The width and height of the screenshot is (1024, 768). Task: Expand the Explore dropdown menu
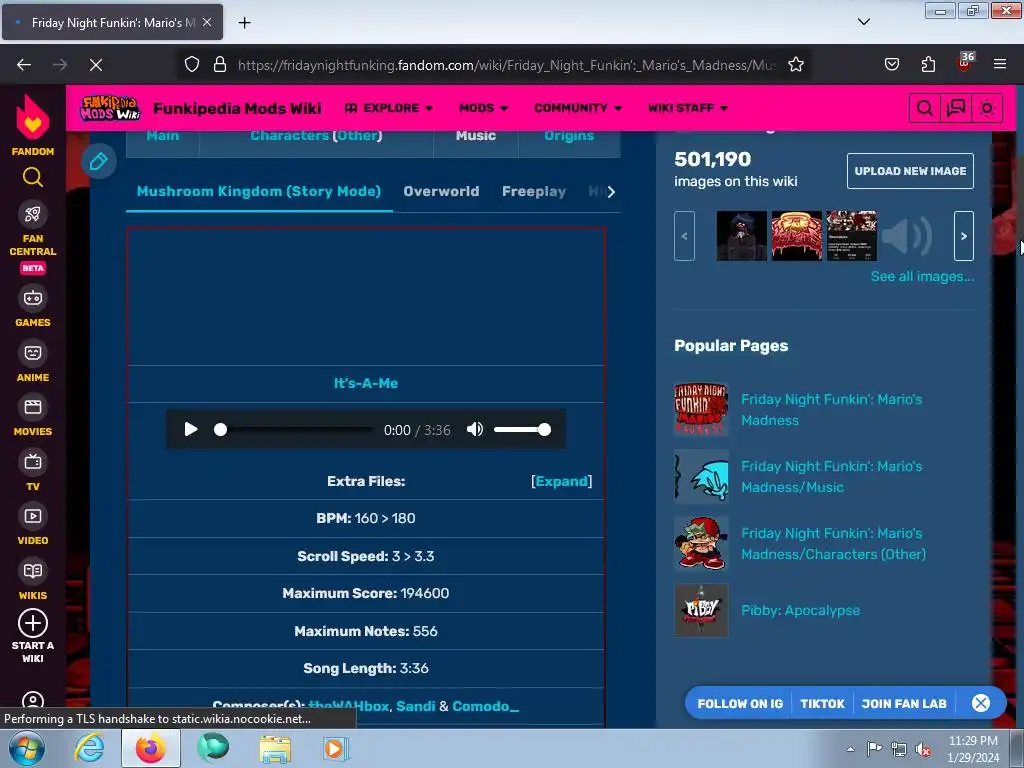(x=389, y=108)
